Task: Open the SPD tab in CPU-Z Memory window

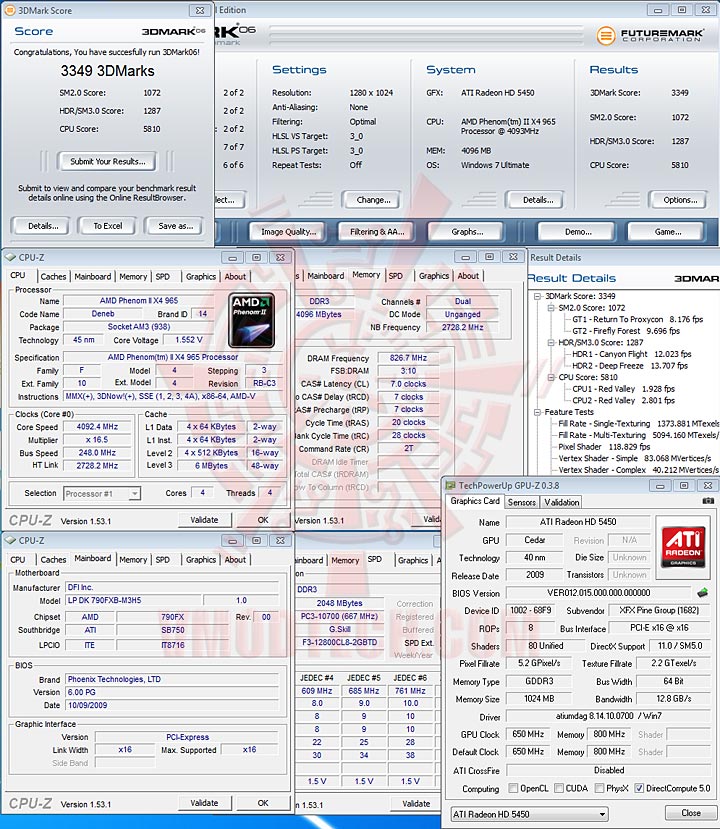Action: click(395, 276)
